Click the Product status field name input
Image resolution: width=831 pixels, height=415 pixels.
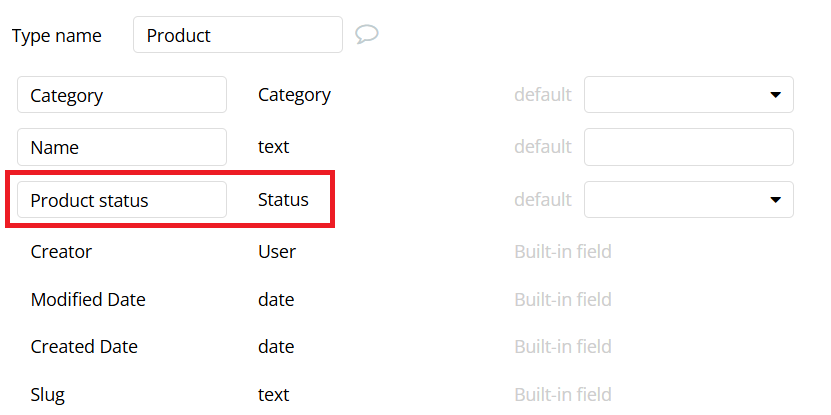pos(122,200)
